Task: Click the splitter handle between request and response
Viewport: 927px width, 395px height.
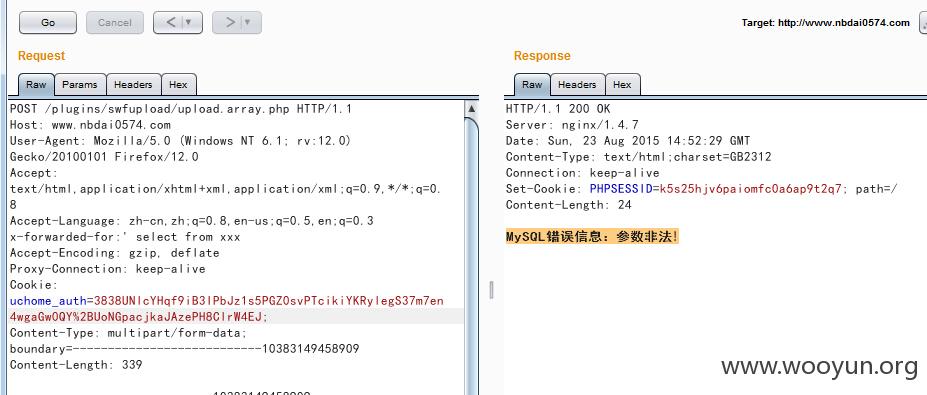Action: click(x=491, y=290)
